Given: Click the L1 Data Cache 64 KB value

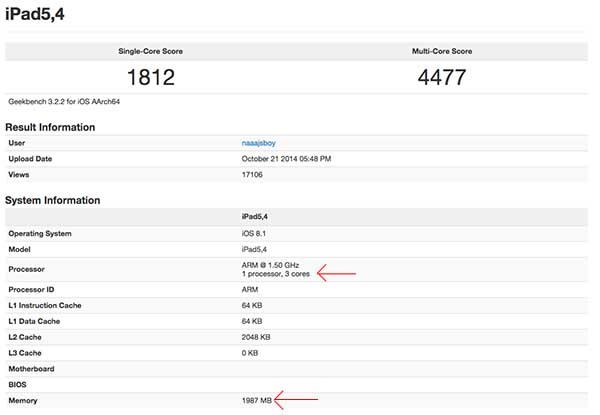Looking at the screenshot, I should tap(252, 321).
